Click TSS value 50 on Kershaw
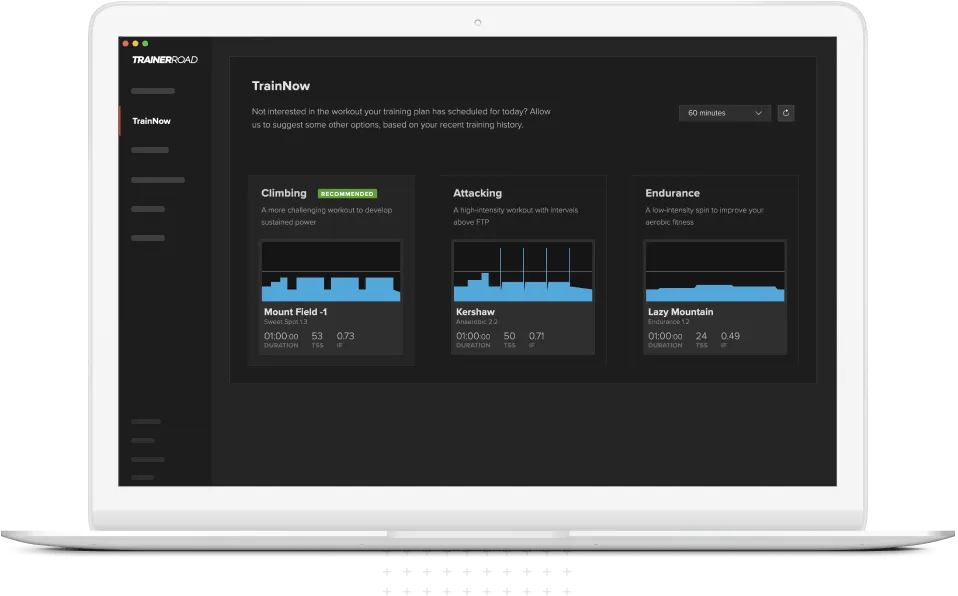 [510, 336]
